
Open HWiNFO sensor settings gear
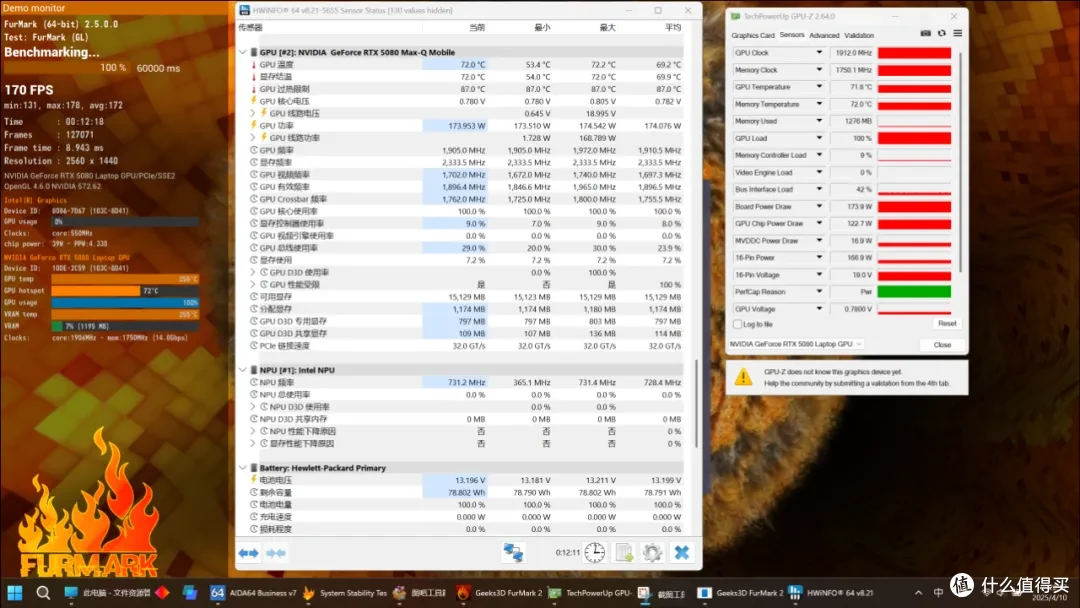coord(652,552)
